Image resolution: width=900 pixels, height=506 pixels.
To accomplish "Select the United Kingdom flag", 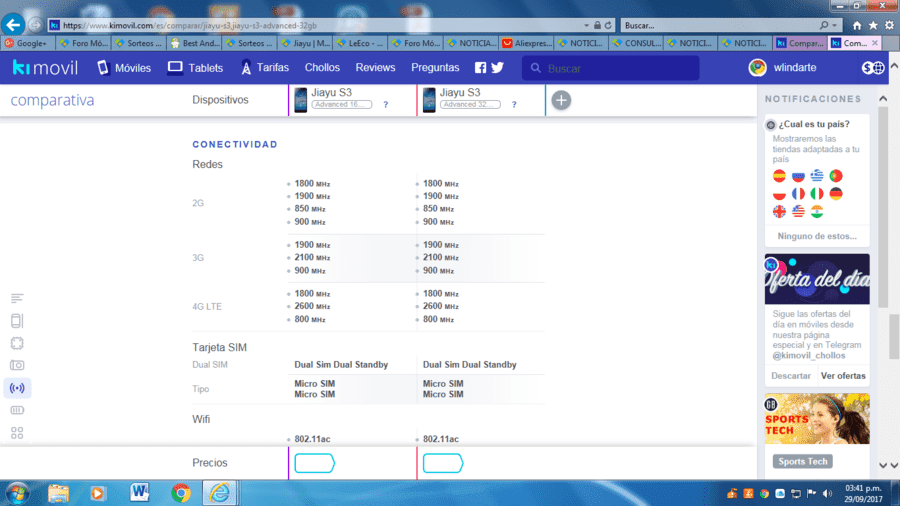I will 779,212.
